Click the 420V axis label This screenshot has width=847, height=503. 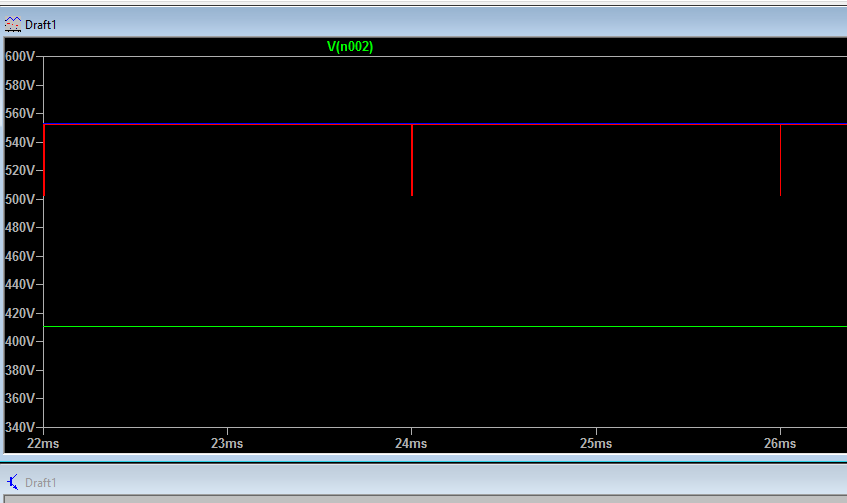point(20,313)
